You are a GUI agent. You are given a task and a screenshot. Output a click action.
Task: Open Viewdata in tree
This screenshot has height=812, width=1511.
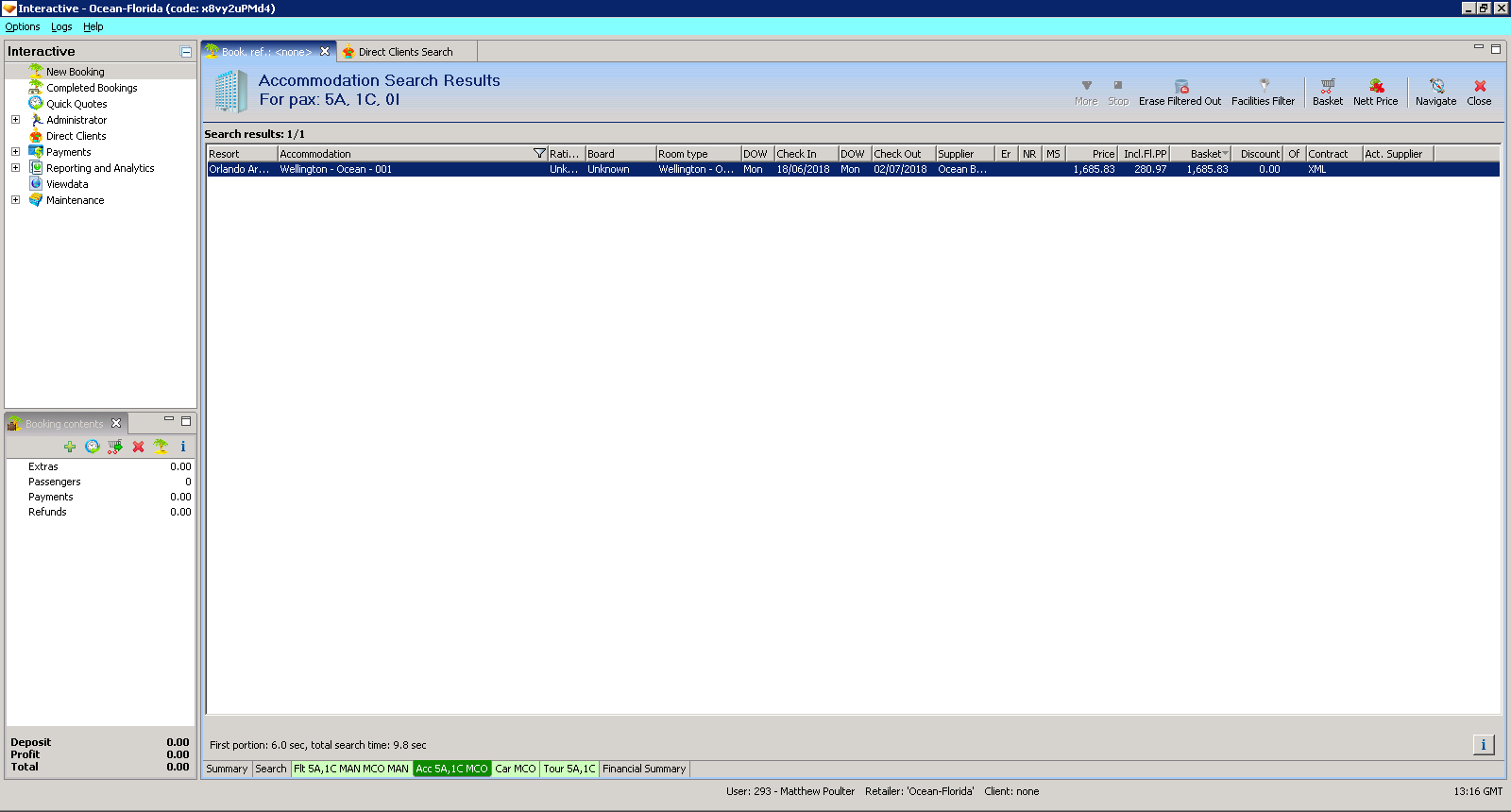coord(67,184)
